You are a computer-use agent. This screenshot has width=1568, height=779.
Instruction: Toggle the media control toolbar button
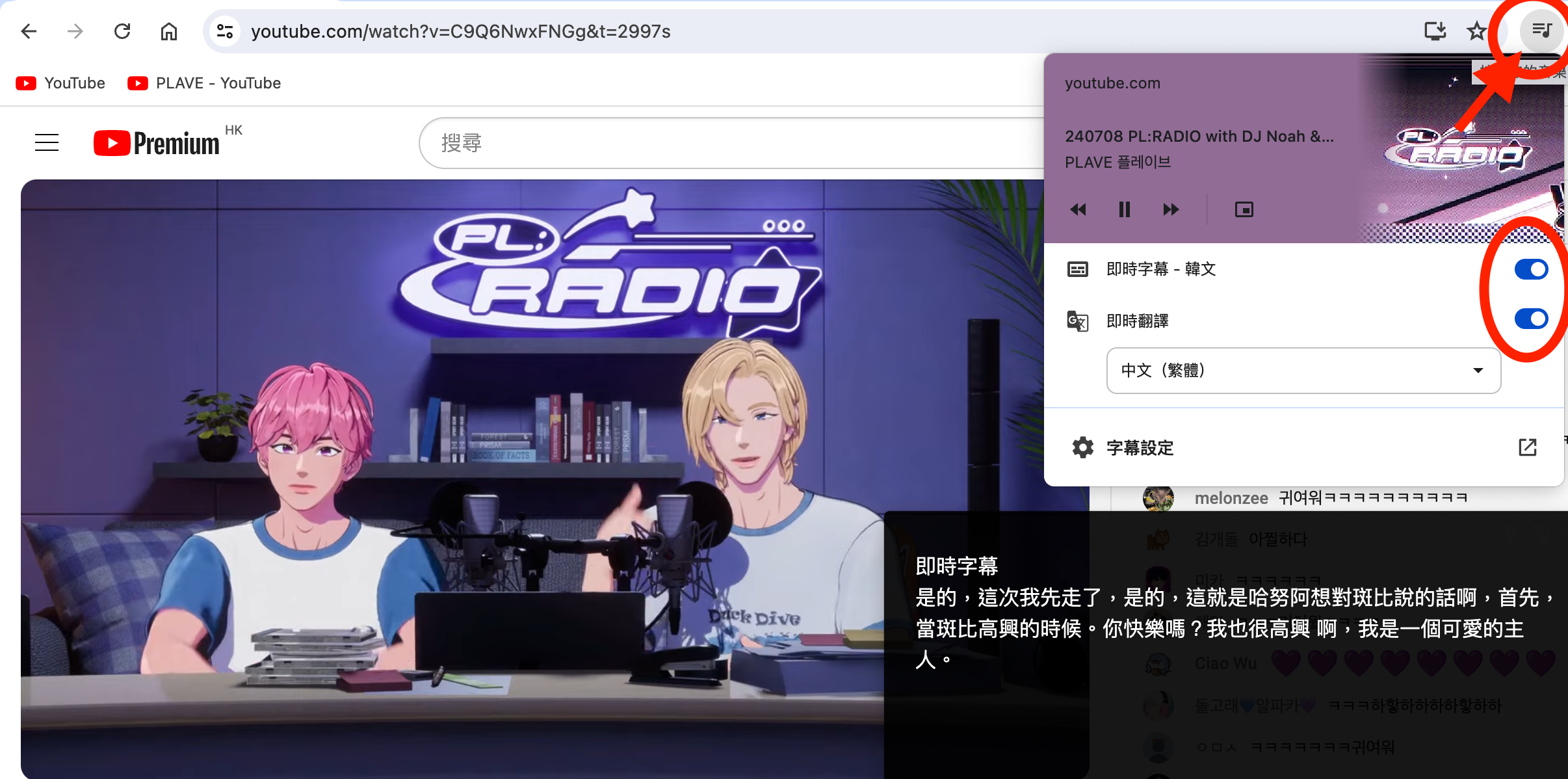pyautogui.click(x=1541, y=30)
